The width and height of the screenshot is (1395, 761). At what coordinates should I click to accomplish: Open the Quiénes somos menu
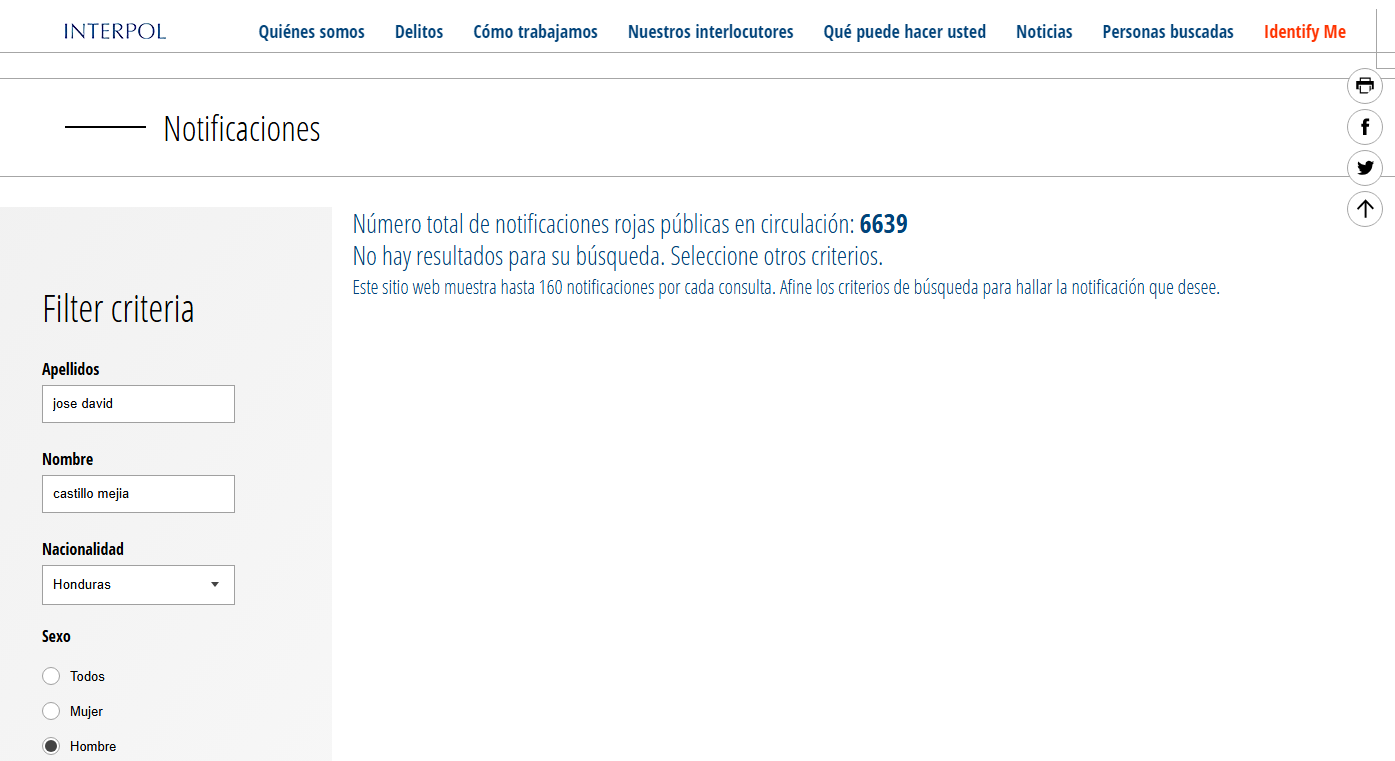(311, 32)
